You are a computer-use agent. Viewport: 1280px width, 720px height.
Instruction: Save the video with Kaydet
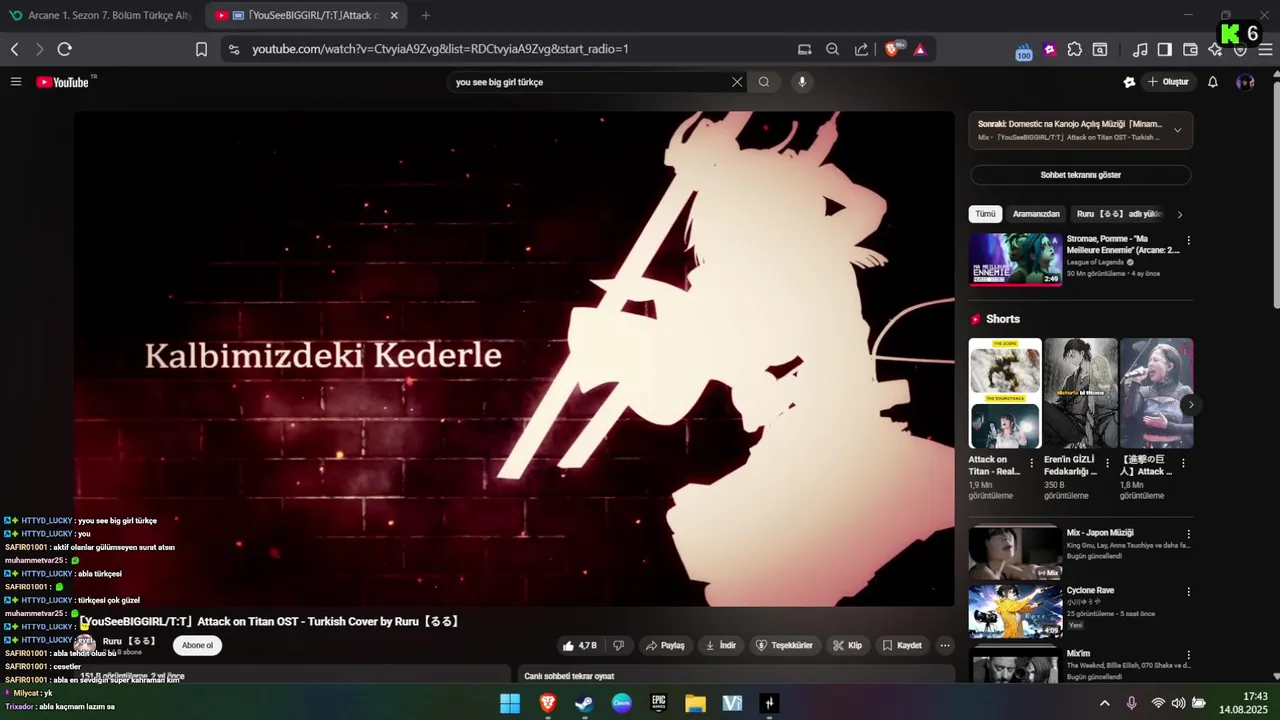902,646
